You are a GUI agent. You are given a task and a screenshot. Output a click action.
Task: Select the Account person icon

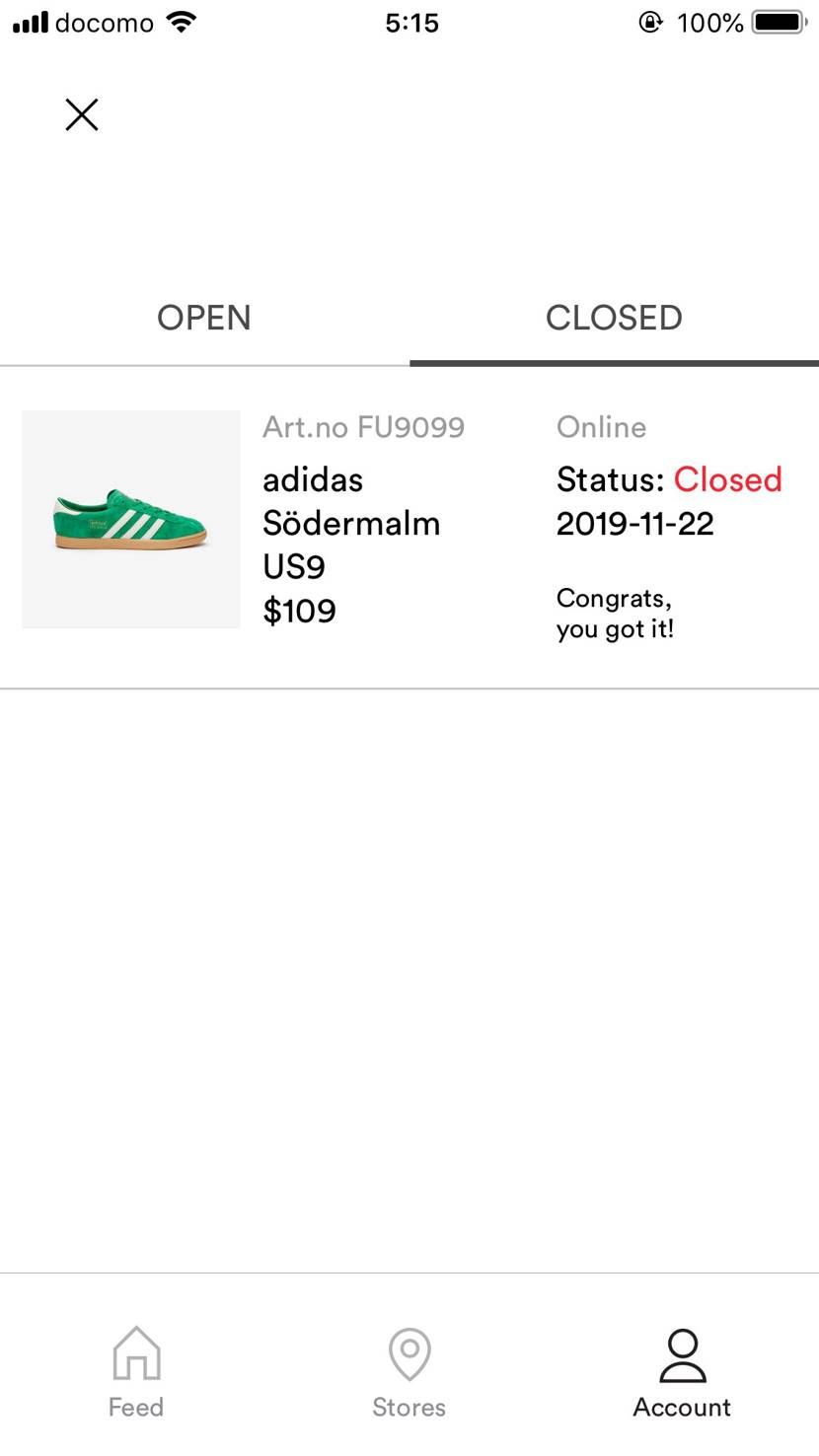coord(682,1354)
